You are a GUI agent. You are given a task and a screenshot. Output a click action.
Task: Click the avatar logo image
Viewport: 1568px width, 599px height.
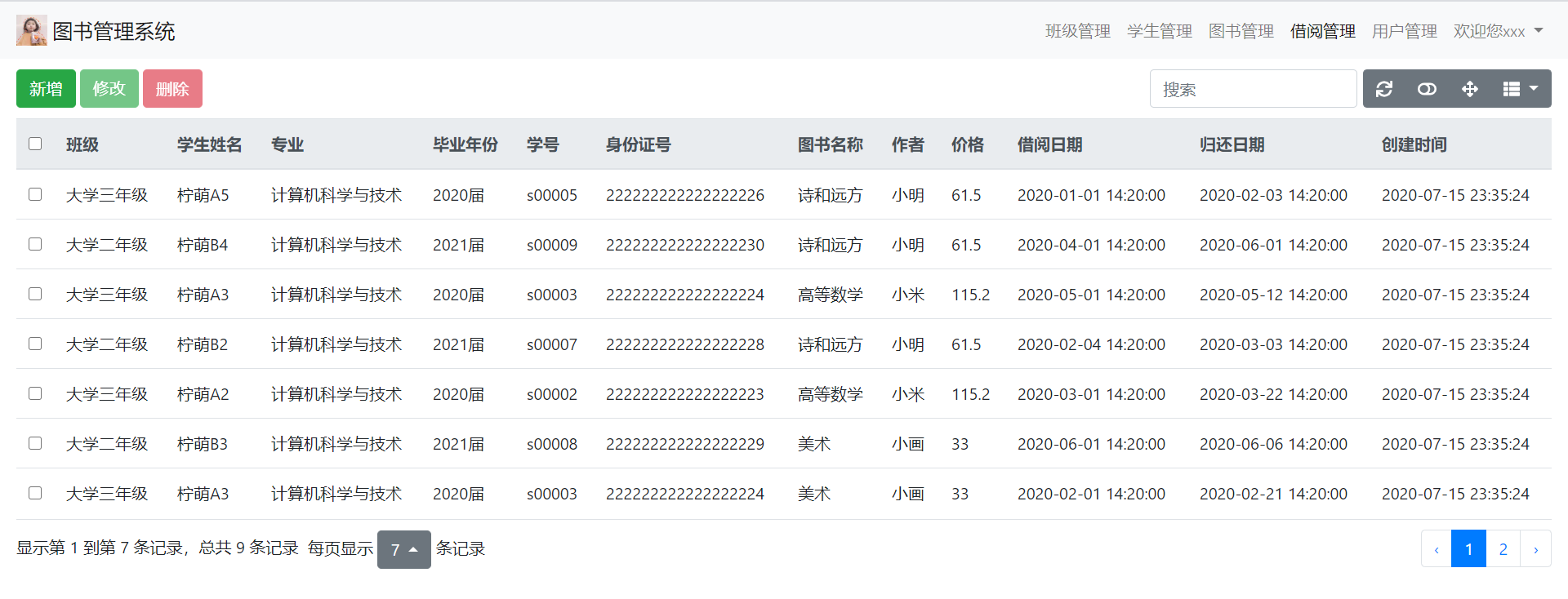32,30
